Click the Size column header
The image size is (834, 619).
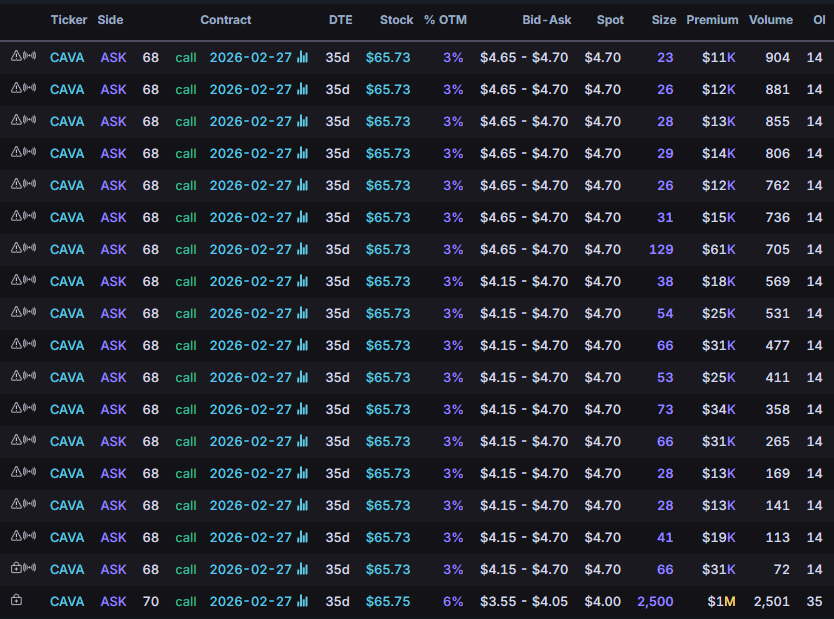(x=662, y=19)
